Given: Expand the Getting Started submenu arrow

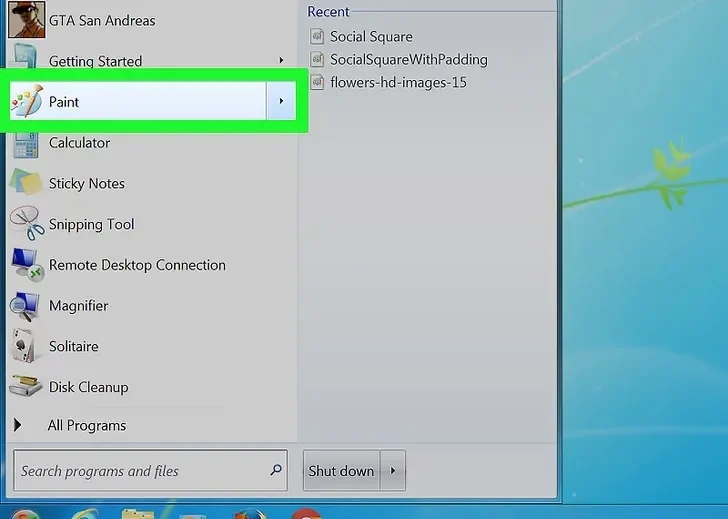Looking at the screenshot, I should (281, 61).
